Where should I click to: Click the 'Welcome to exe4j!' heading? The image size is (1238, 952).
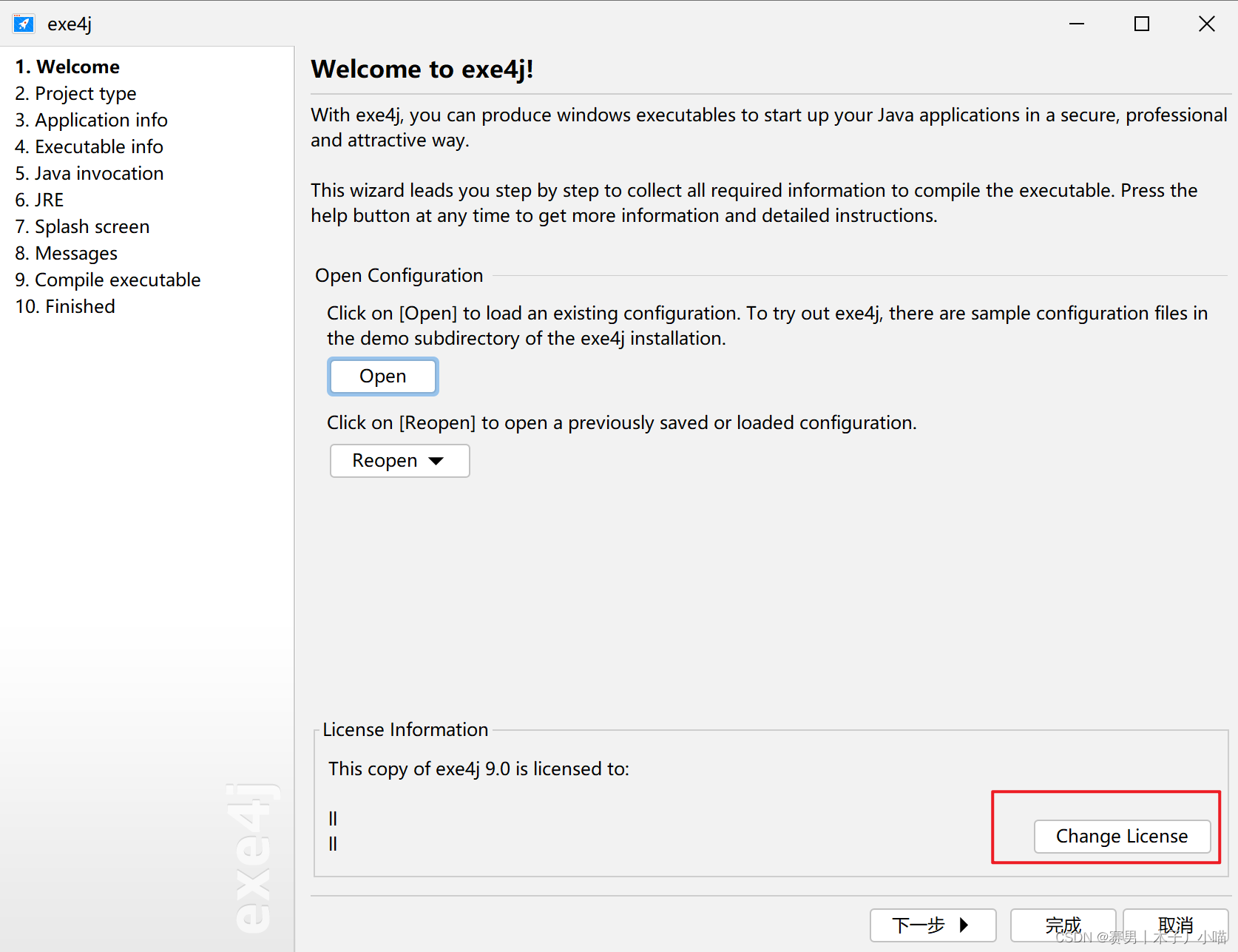(422, 69)
